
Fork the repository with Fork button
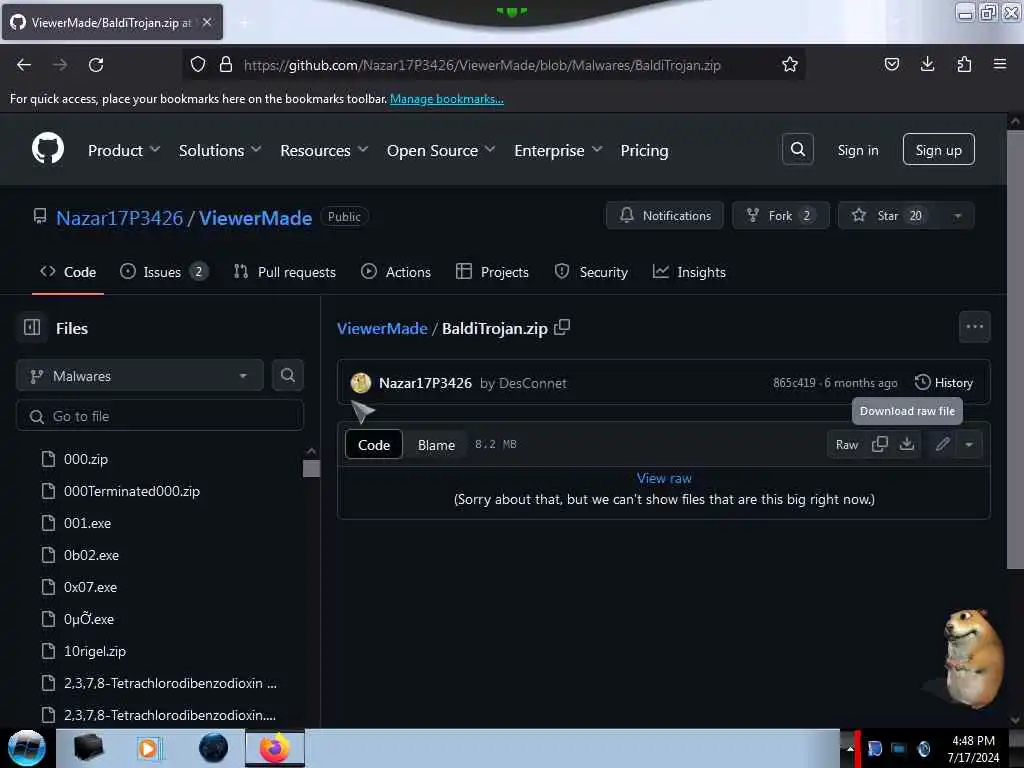tap(780, 216)
